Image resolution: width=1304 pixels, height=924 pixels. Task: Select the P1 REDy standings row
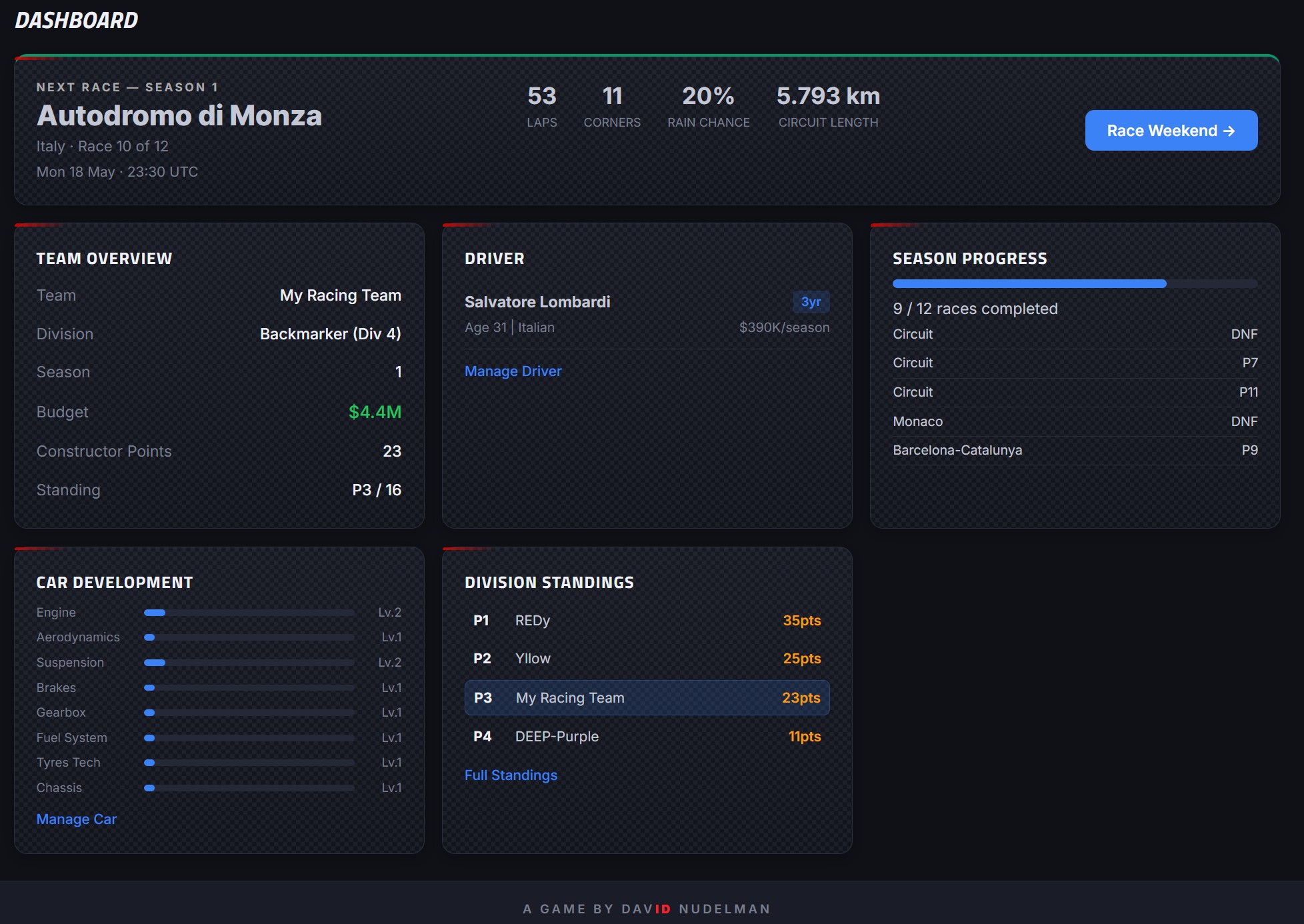(647, 621)
